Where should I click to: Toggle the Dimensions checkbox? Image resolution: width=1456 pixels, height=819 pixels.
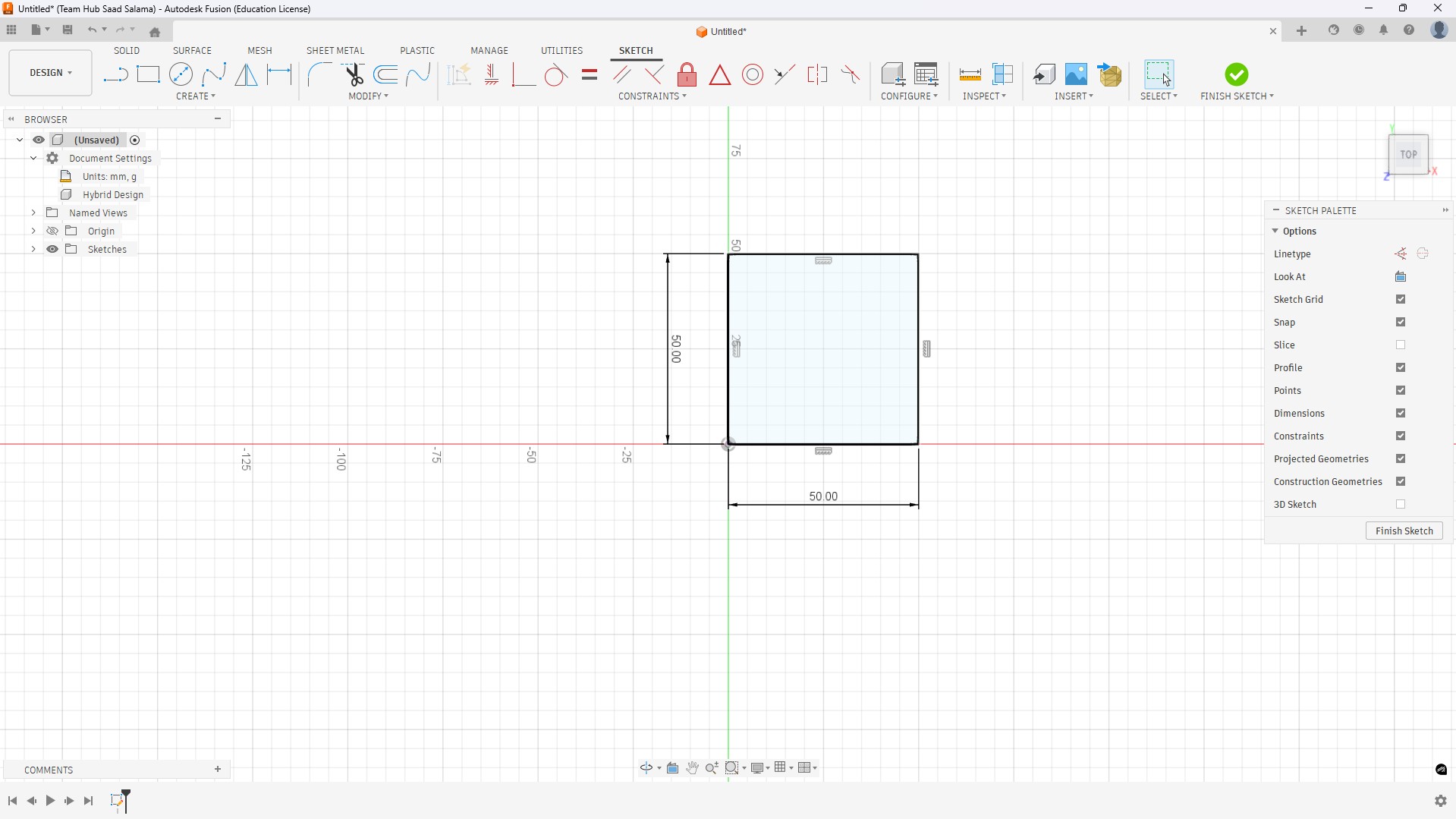click(x=1401, y=414)
